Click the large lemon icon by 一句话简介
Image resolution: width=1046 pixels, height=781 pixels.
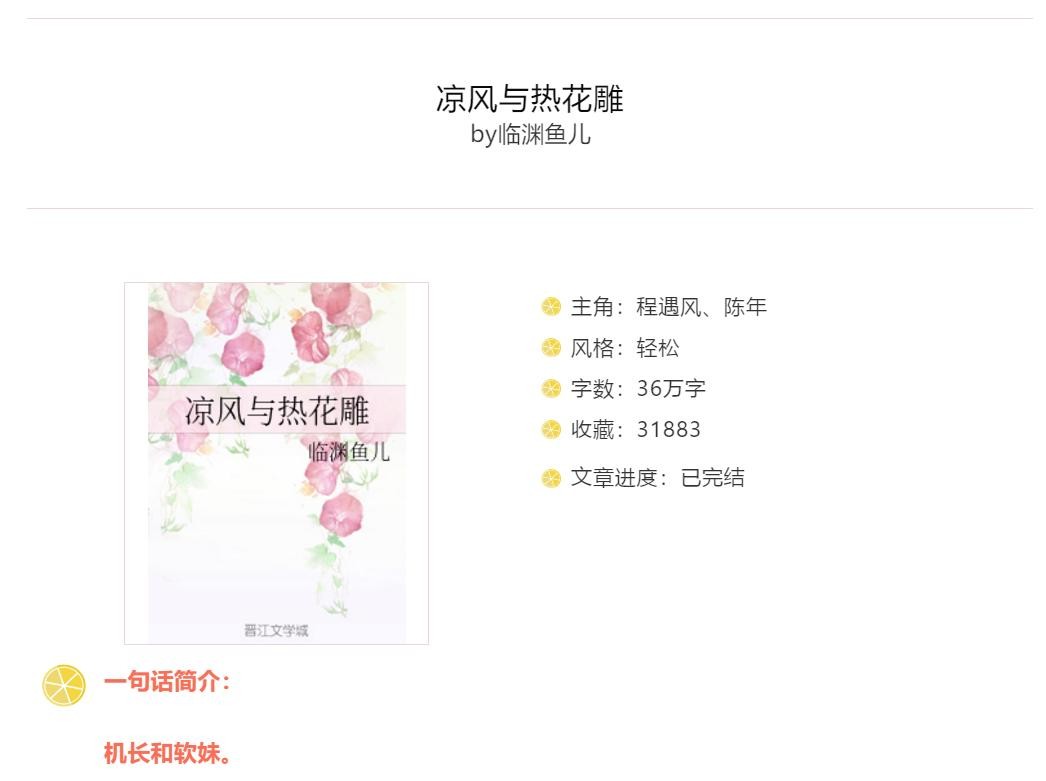pos(64,685)
